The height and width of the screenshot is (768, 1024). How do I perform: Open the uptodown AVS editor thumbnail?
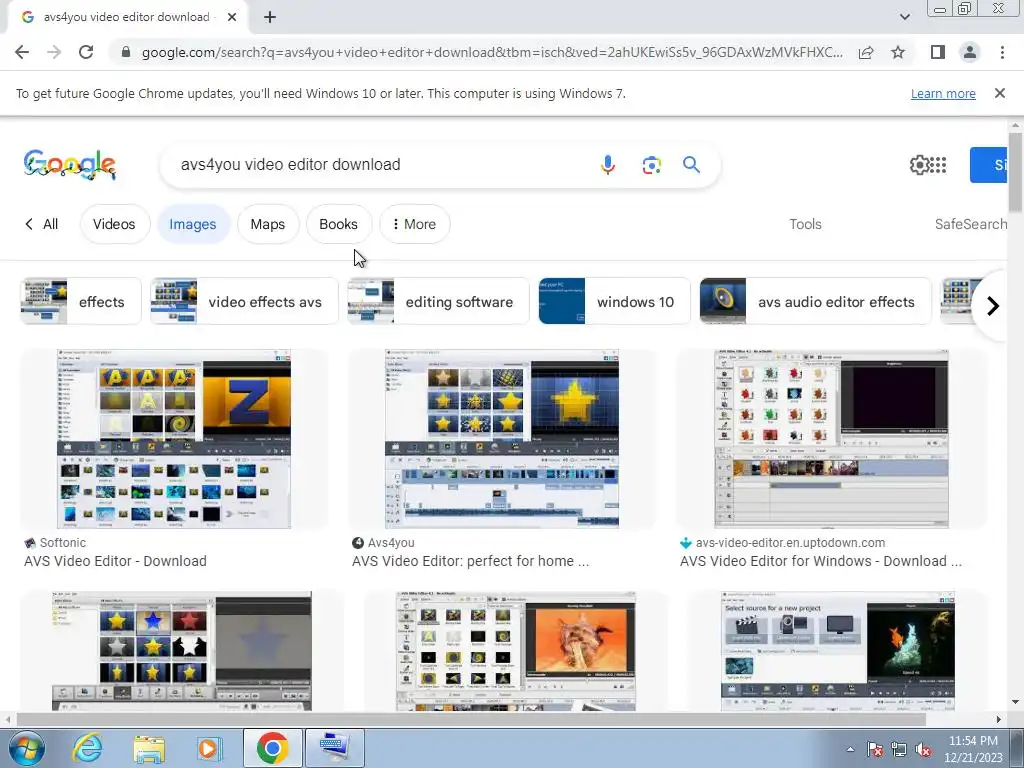coord(831,439)
